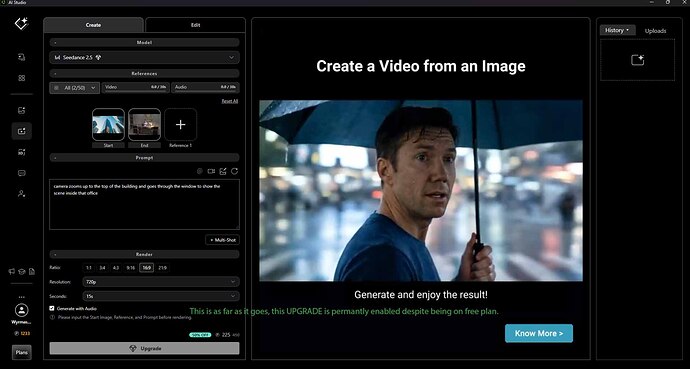Select the Audio references filter

206,88
